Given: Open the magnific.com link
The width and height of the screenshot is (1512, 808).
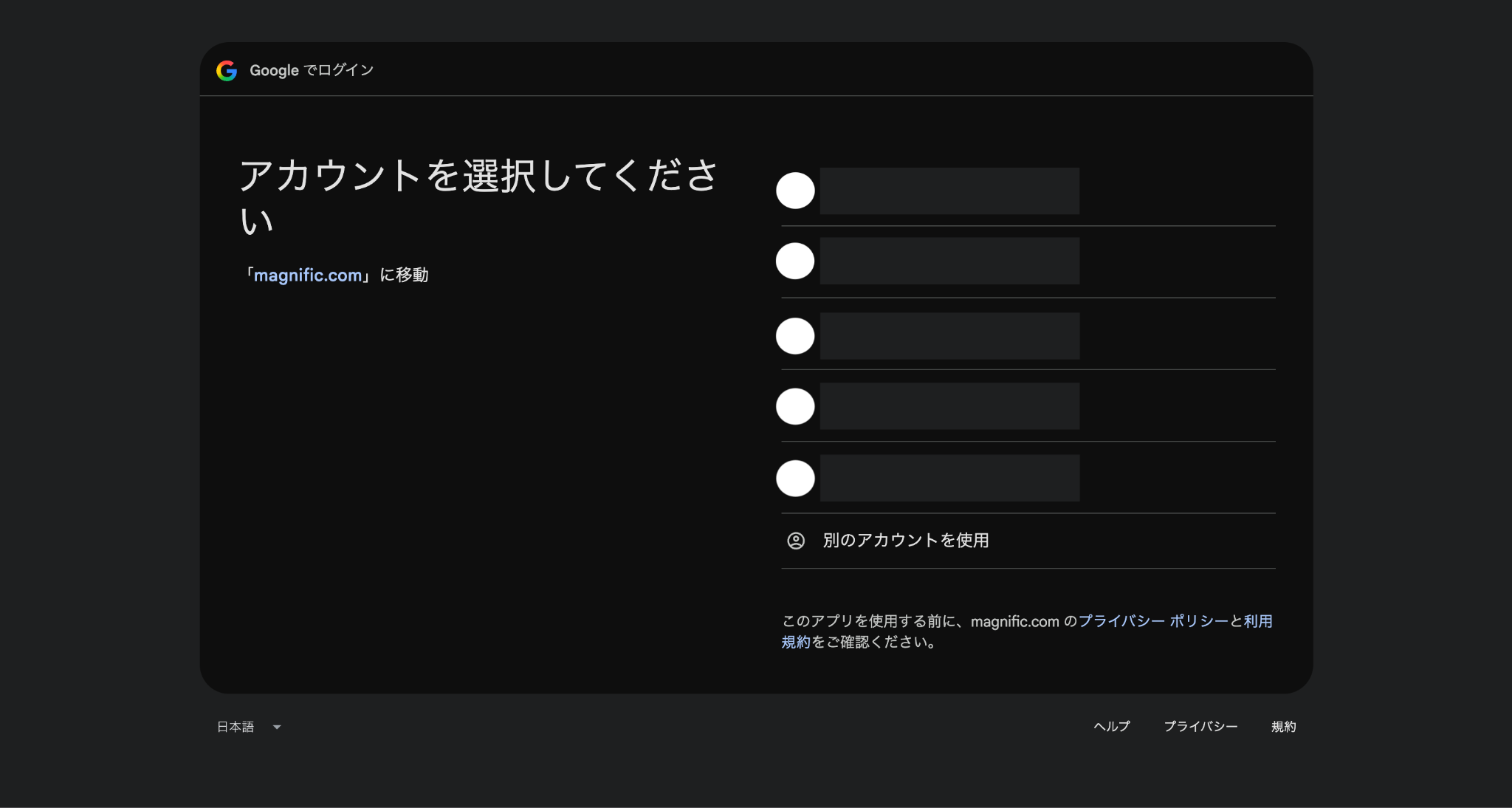Looking at the screenshot, I should coord(308,275).
